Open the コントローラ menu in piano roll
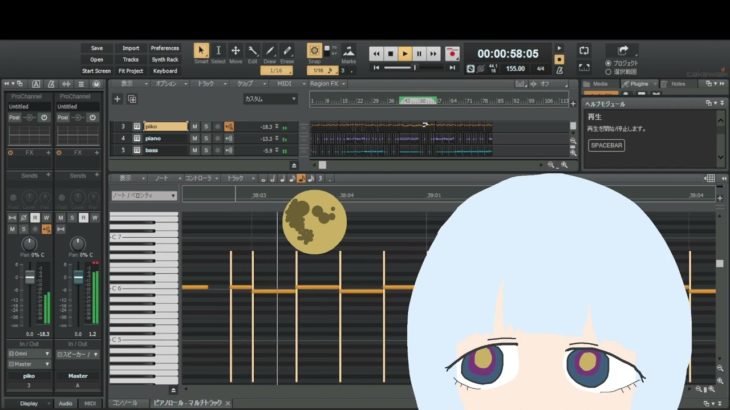 tap(202, 179)
